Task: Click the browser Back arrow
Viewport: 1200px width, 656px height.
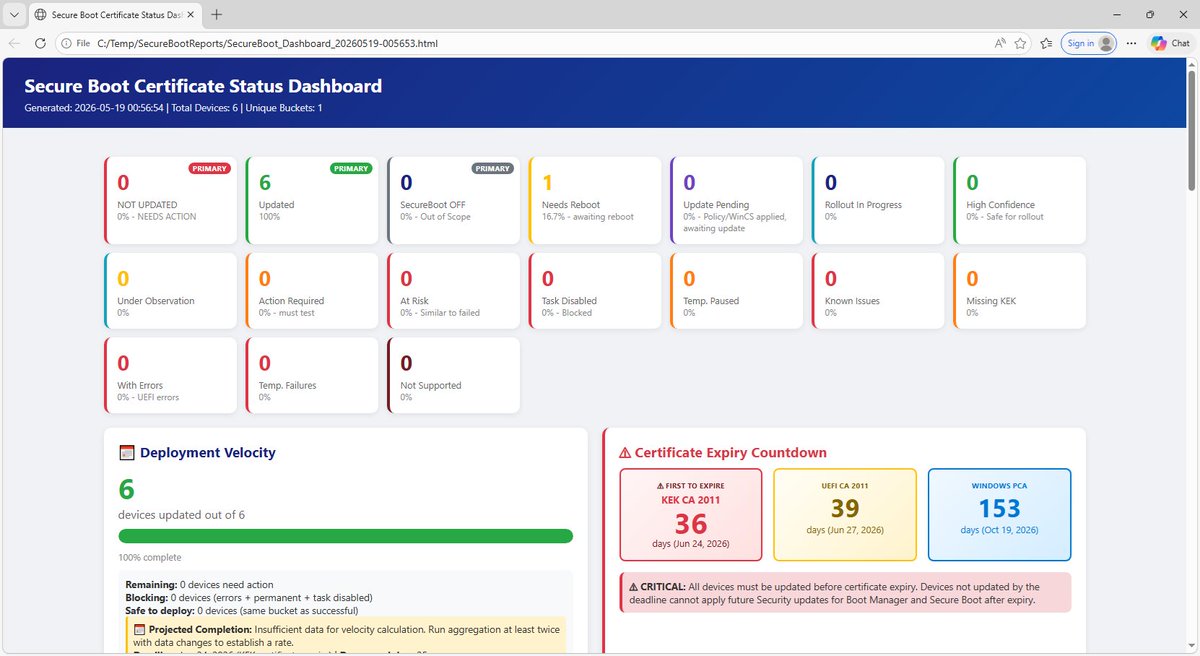Action: coord(15,43)
